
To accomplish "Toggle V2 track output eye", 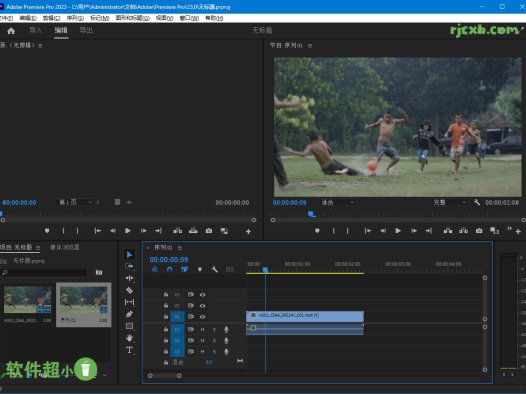I will pyautogui.click(x=202, y=306).
